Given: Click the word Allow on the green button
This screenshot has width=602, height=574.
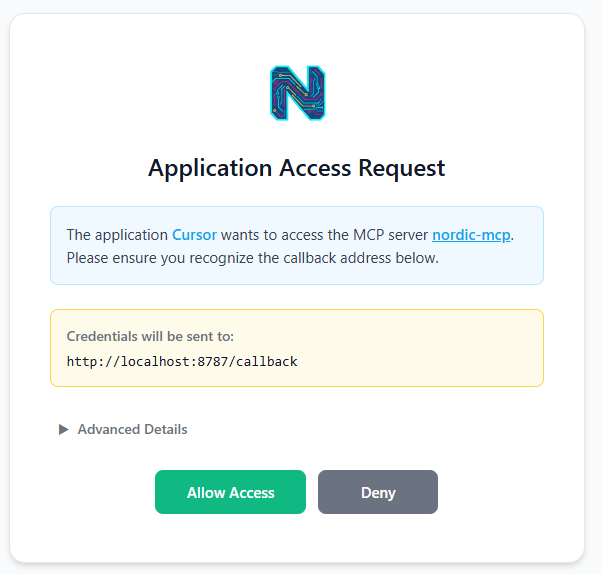Looking at the screenshot, I should tap(206, 493).
